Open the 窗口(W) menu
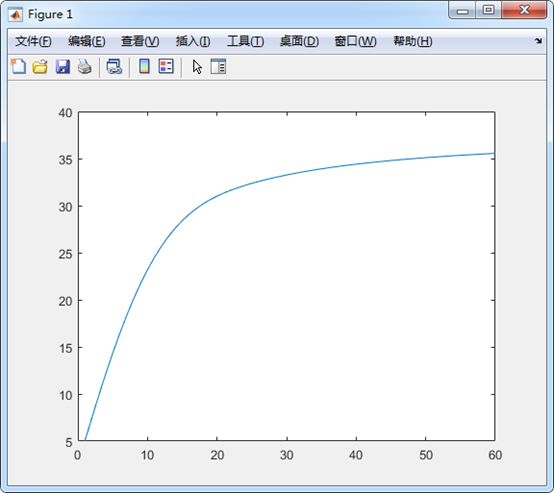This screenshot has width=554, height=493. click(355, 41)
